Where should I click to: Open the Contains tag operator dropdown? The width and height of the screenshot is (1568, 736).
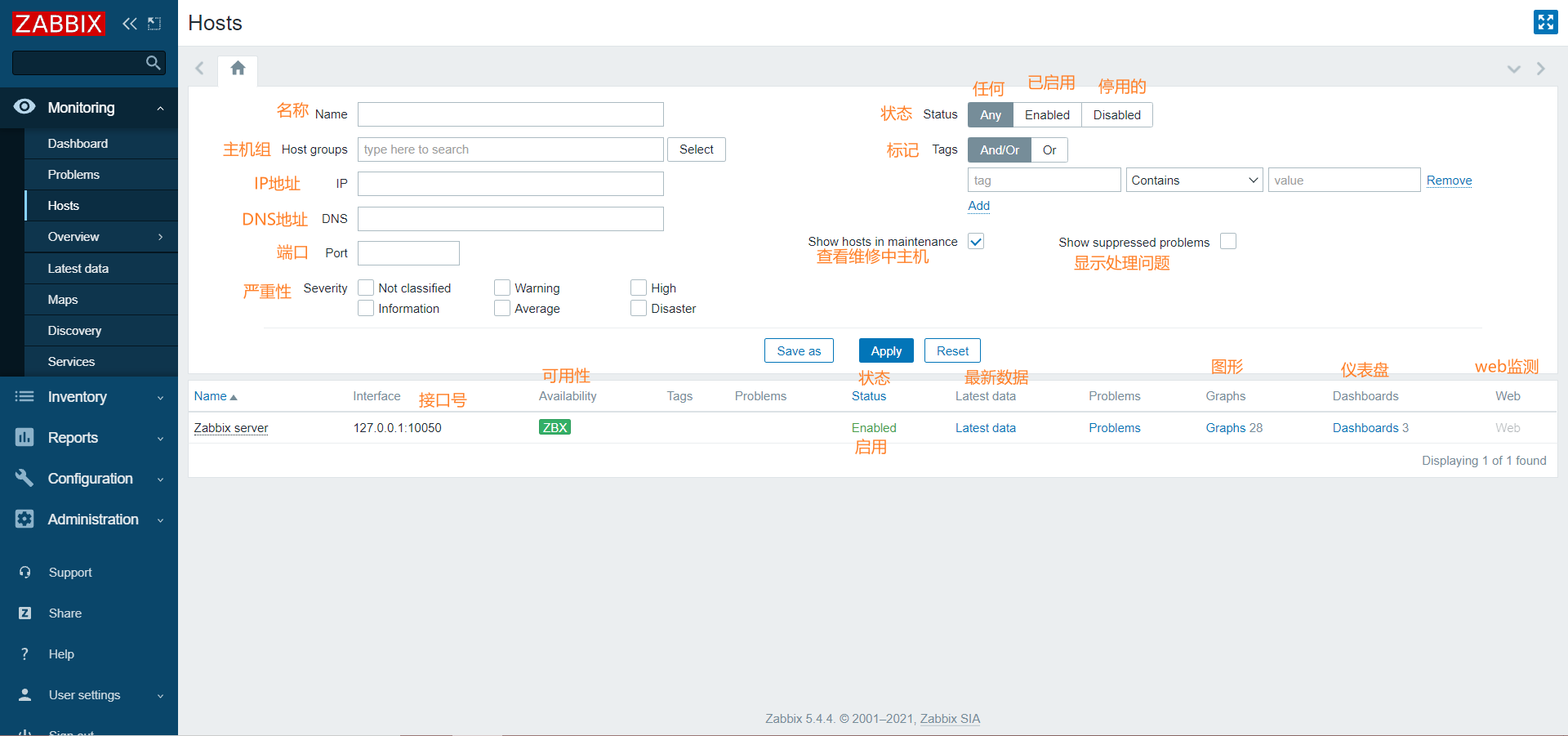point(1194,180)
